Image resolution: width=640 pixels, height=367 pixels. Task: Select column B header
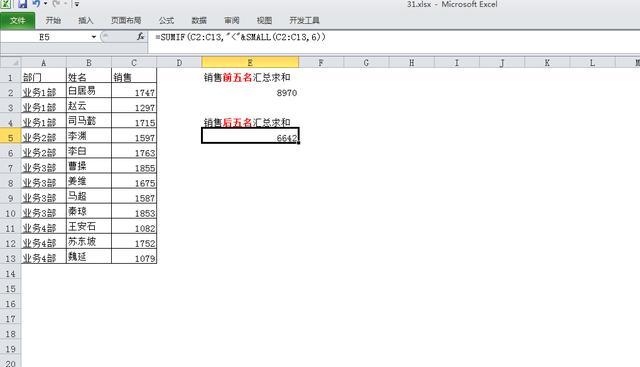click(x=89, y=62)
